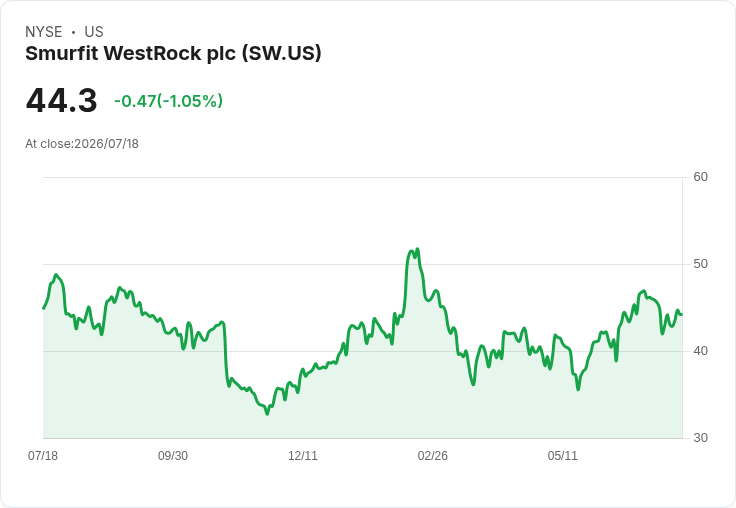Click the US market label
736x508 pixels.
(94, 32)
